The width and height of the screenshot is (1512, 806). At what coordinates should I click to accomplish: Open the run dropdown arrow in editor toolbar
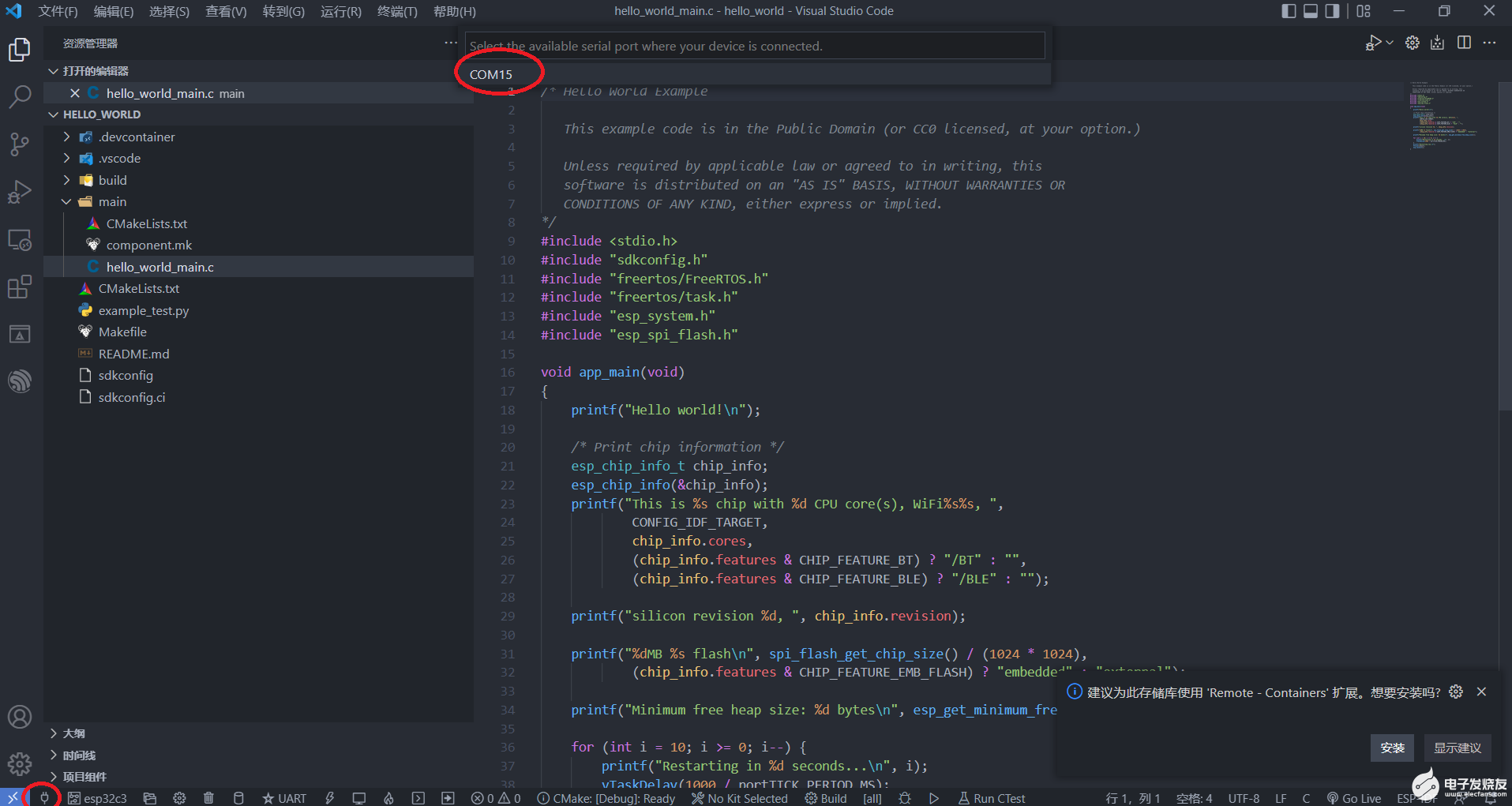(x=1390, y=43)
